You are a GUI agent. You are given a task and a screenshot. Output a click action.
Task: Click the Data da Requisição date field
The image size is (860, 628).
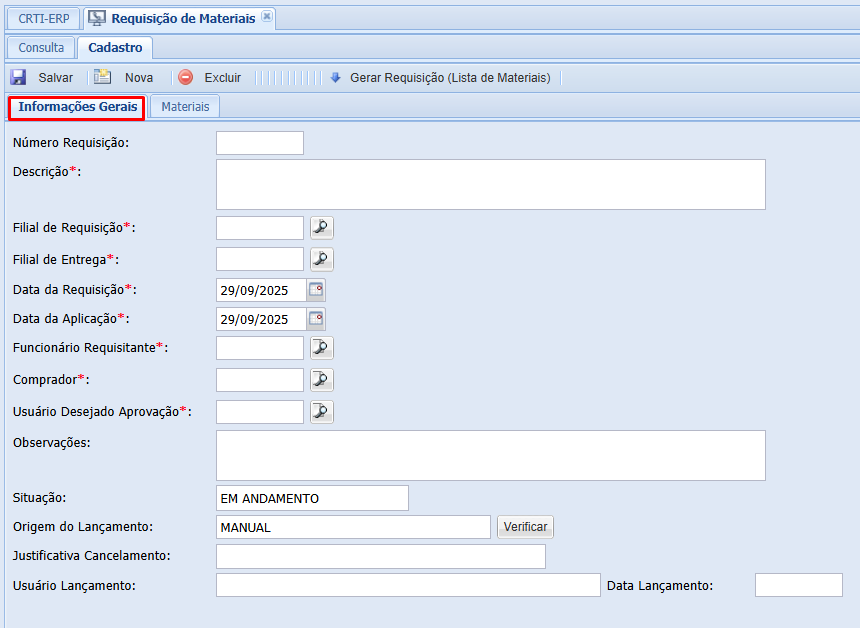click(x=261, y=290)
